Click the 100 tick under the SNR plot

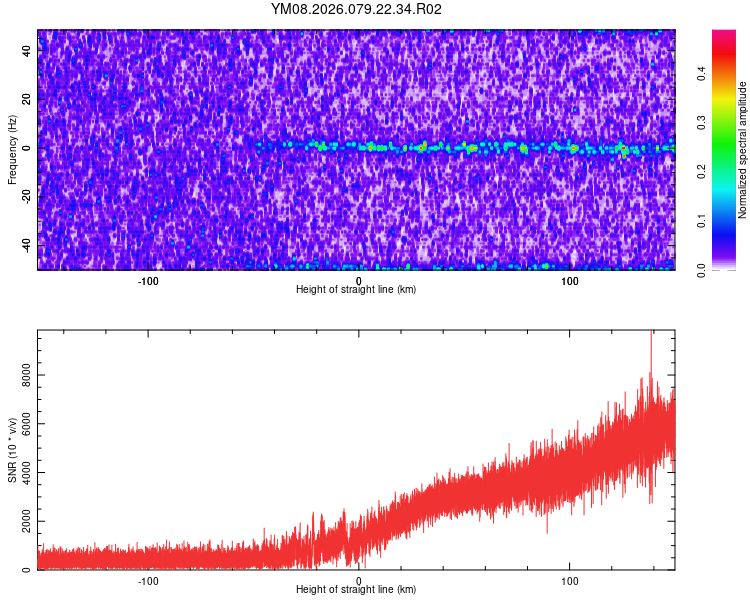[570, 580]
